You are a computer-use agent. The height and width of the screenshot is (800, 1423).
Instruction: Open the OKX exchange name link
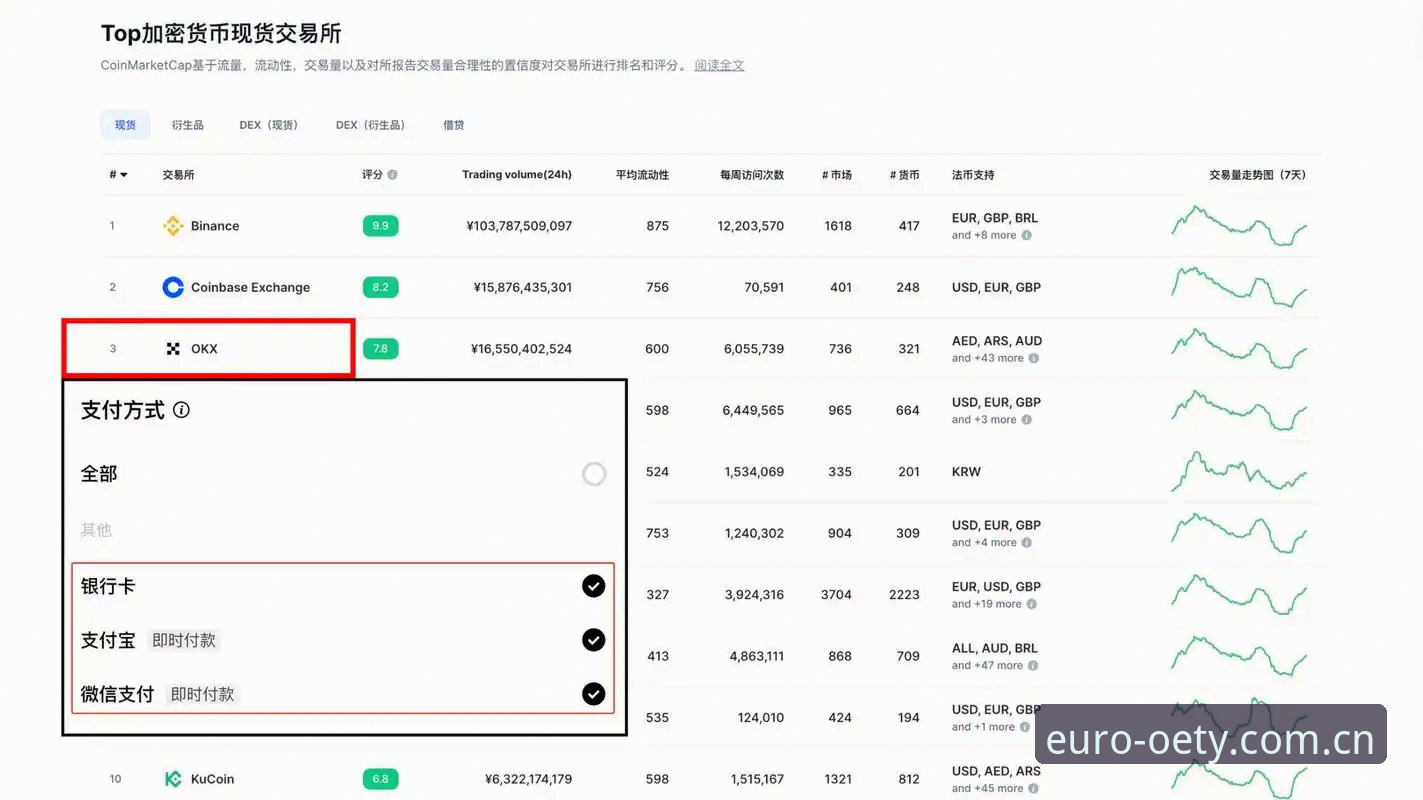(204, 349)
